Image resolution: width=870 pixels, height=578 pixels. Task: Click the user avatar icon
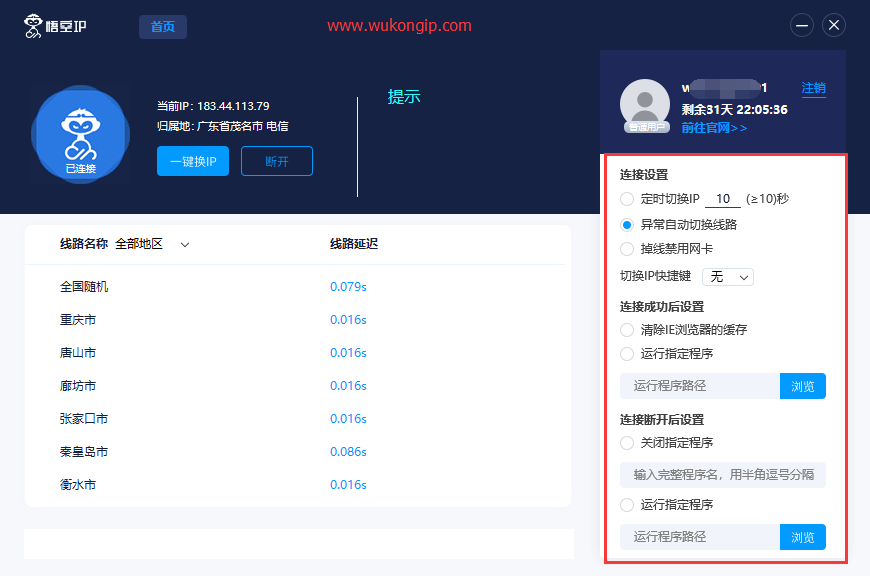coord(645,104)
